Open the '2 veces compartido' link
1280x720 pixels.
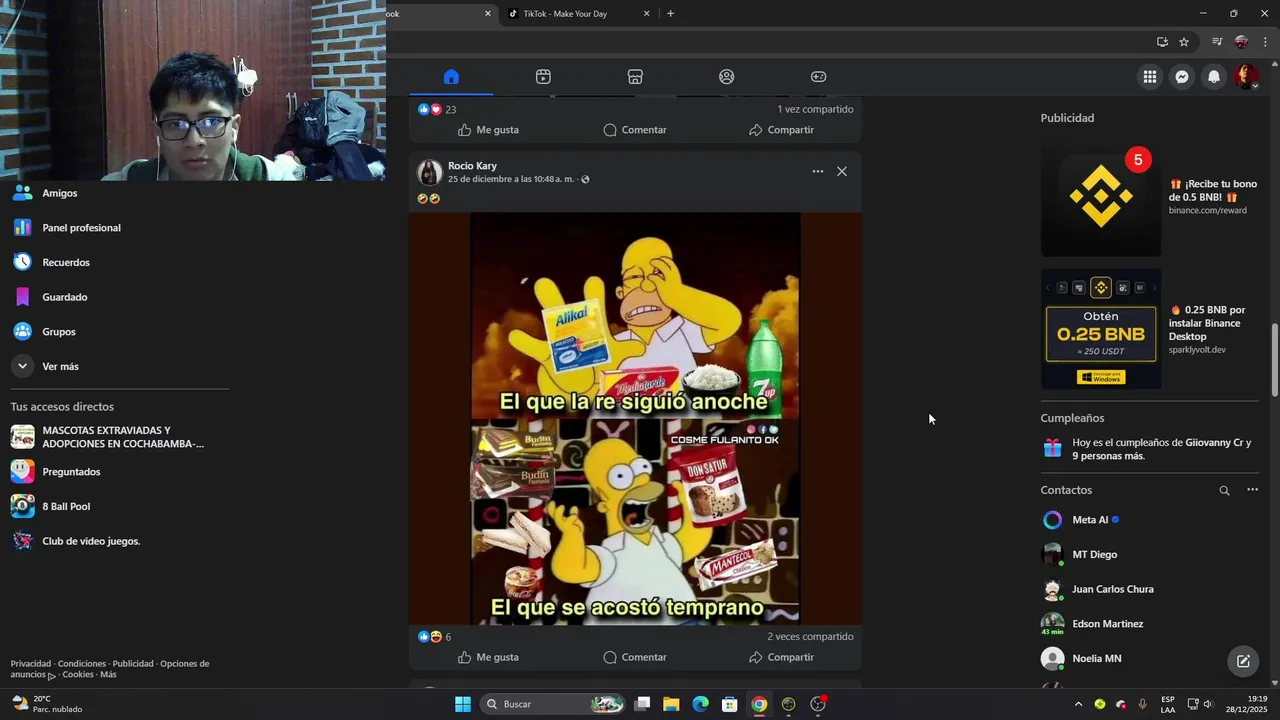point(810,637)
